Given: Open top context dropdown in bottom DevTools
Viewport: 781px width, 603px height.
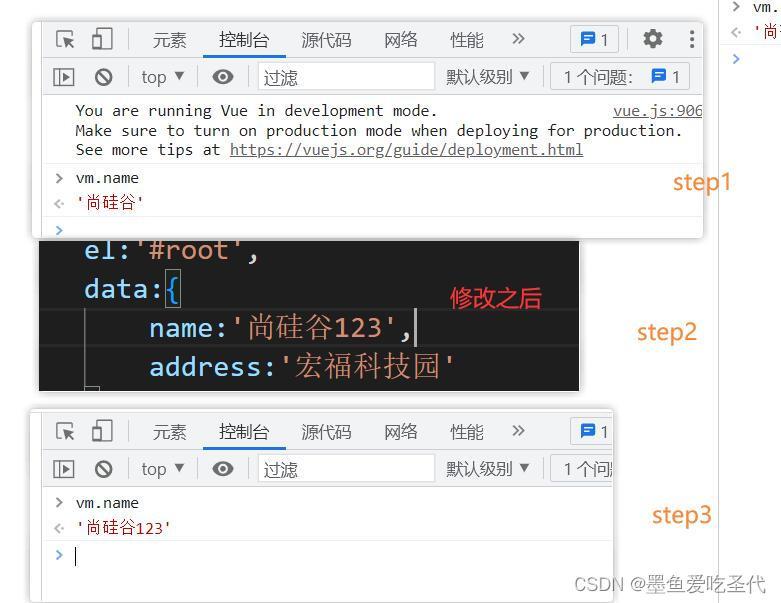Looking at the screenshot, I should pos(163,469).
